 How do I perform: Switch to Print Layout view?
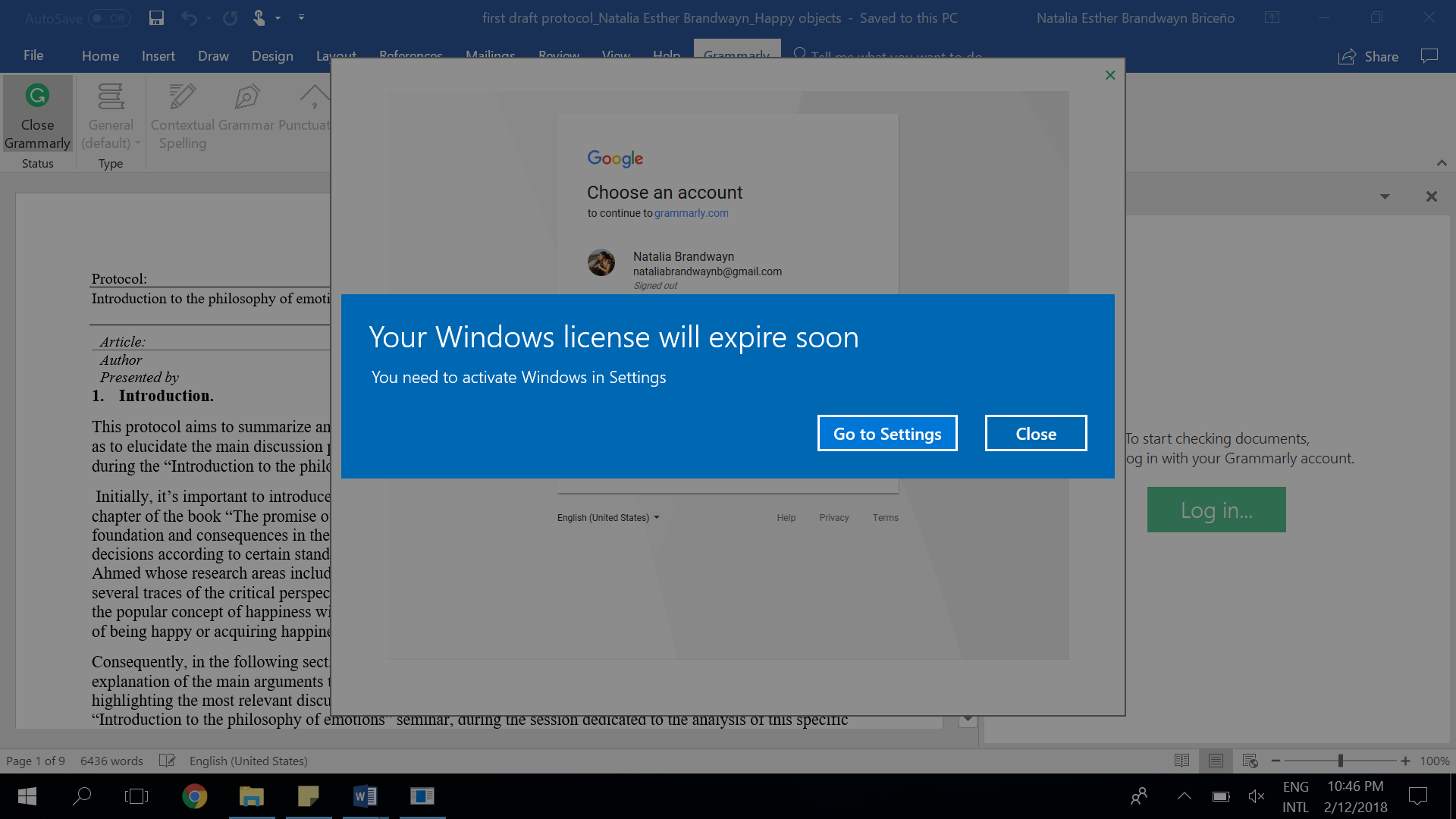(x=1216, y=761)
